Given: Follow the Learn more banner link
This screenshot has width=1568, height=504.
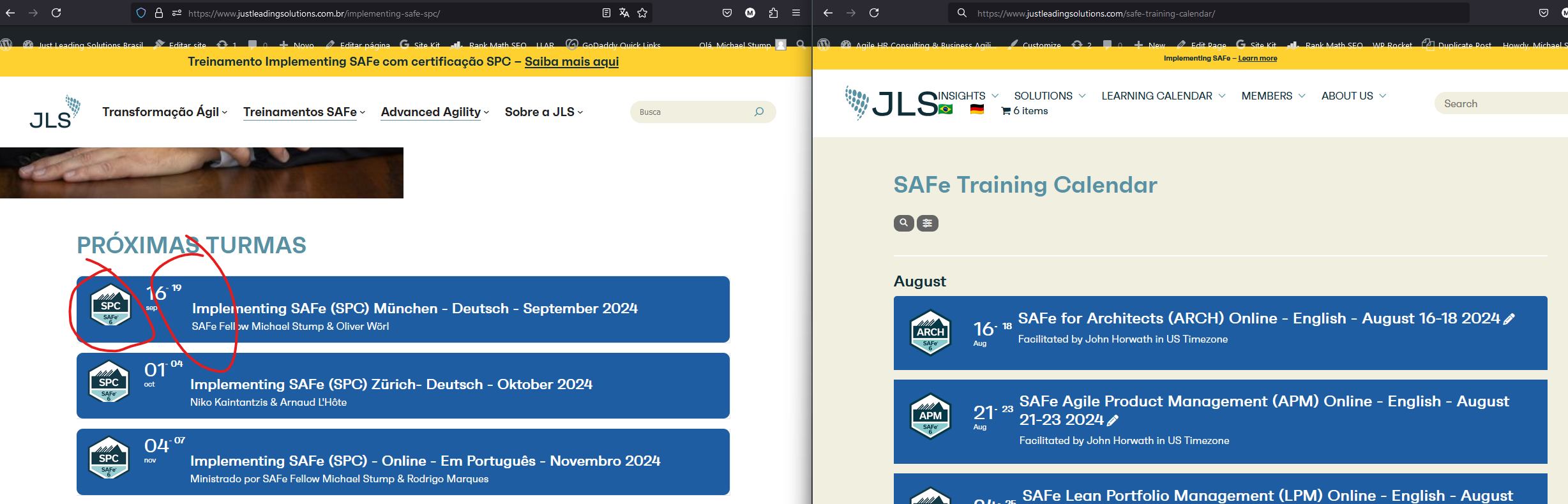Looking at the screenshot, I should coord(1258,58).
